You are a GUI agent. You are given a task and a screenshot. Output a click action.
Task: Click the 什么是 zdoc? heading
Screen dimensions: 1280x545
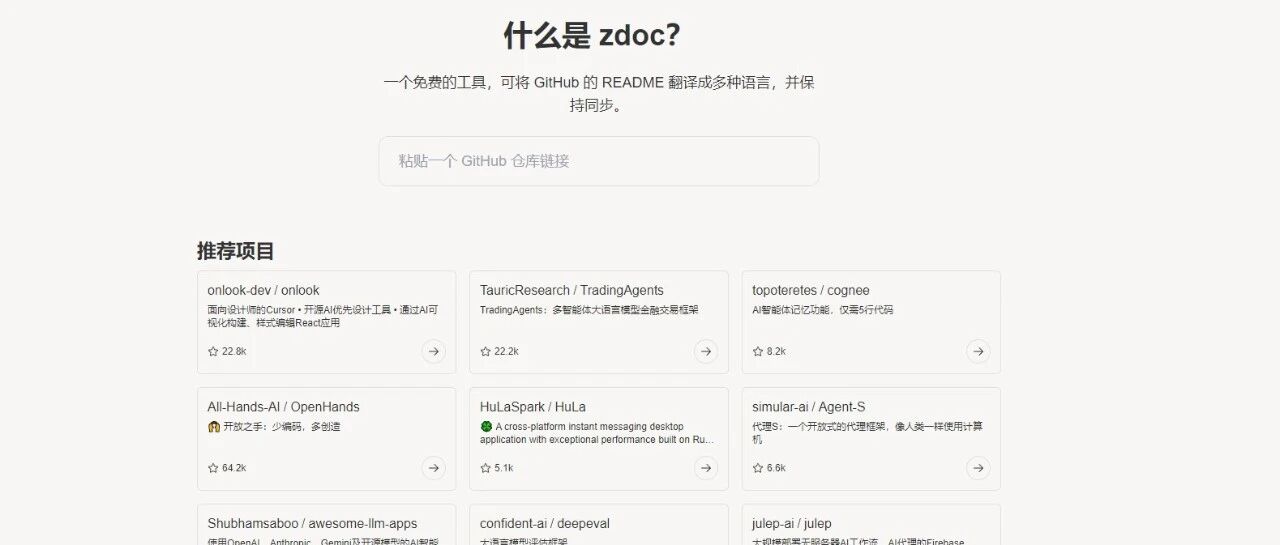(x=592, y=36)
